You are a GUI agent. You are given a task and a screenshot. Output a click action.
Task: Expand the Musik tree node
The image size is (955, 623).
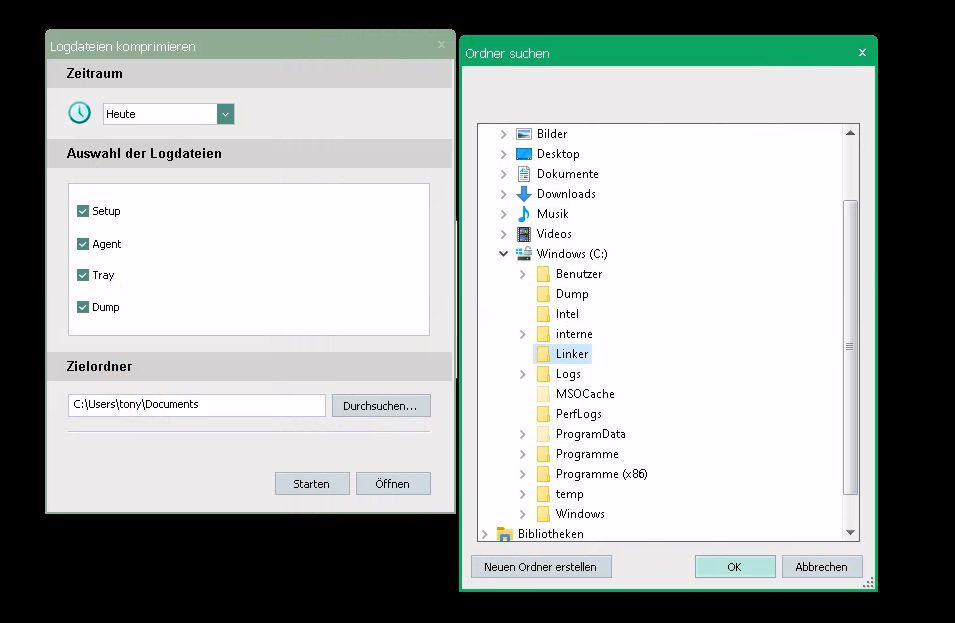(504, 214)
